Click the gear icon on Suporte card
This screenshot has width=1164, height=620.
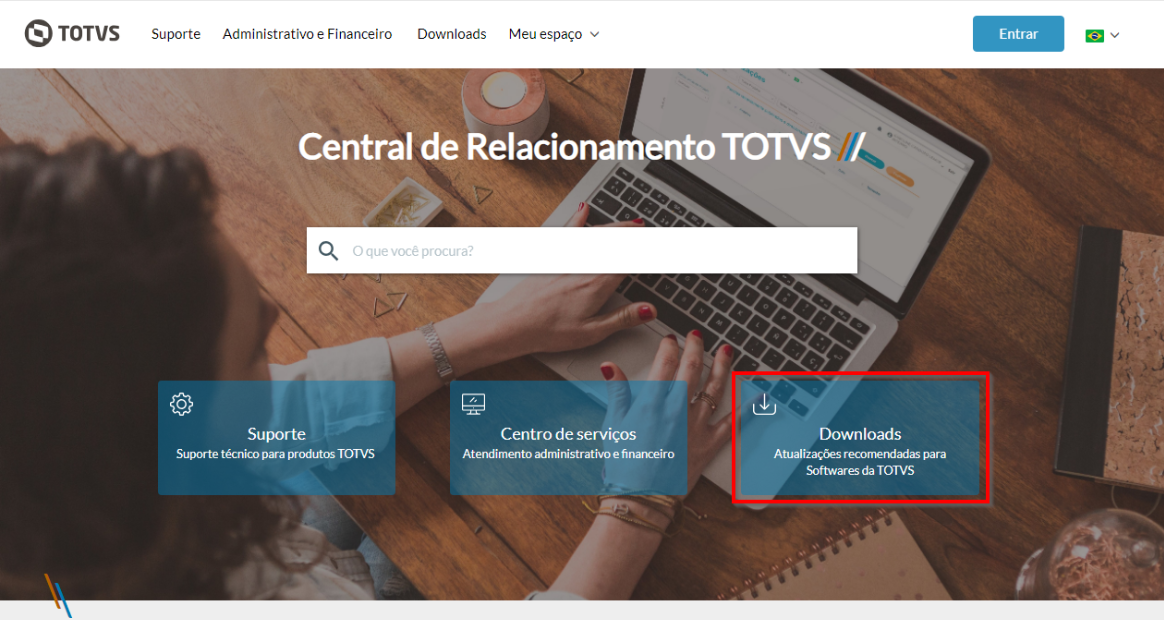[x=181, y=404]
